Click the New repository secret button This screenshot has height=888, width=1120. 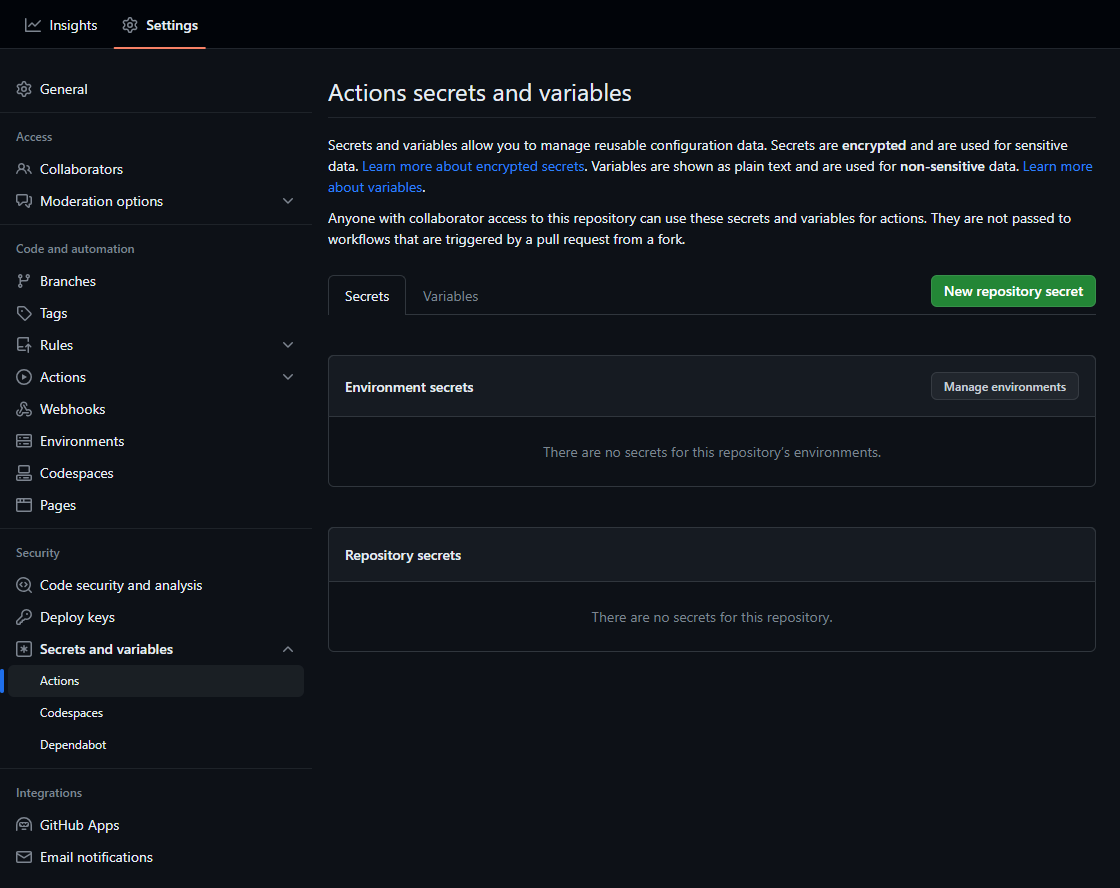[1012, 291]
